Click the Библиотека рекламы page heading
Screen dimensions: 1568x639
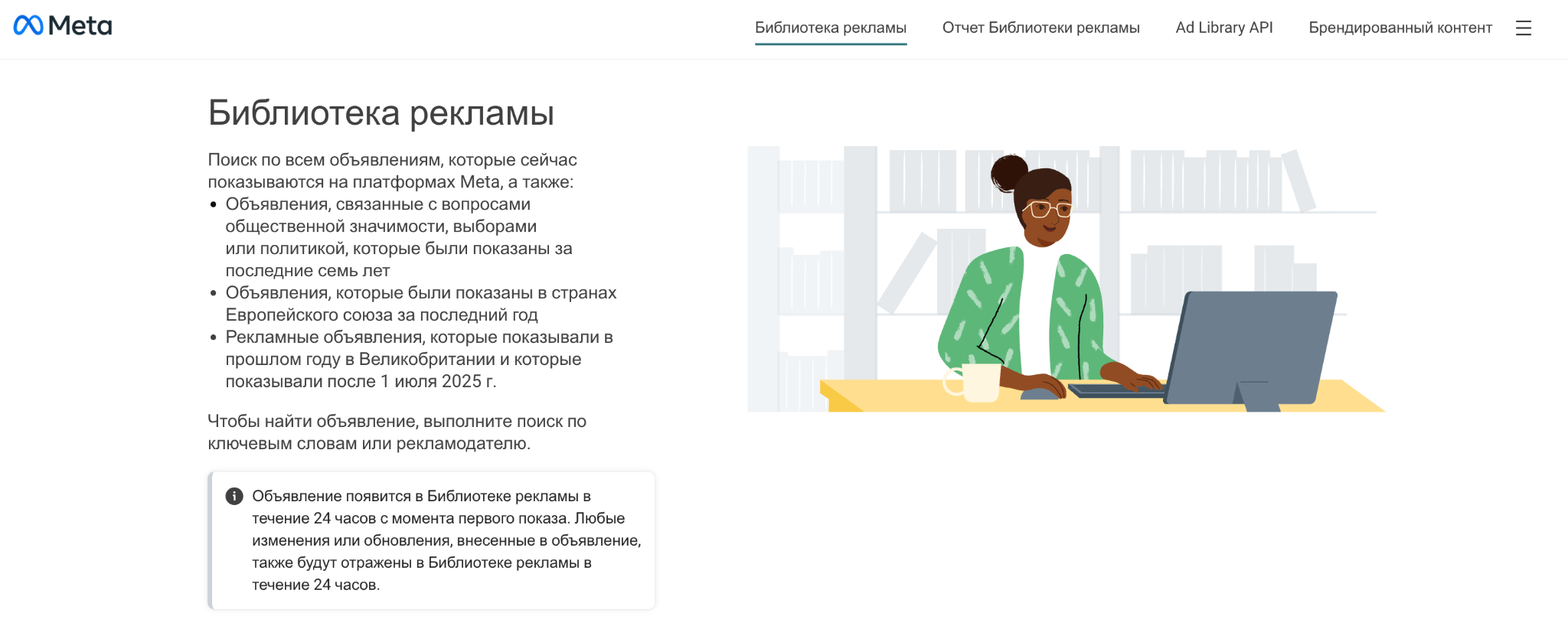[381, 113]
